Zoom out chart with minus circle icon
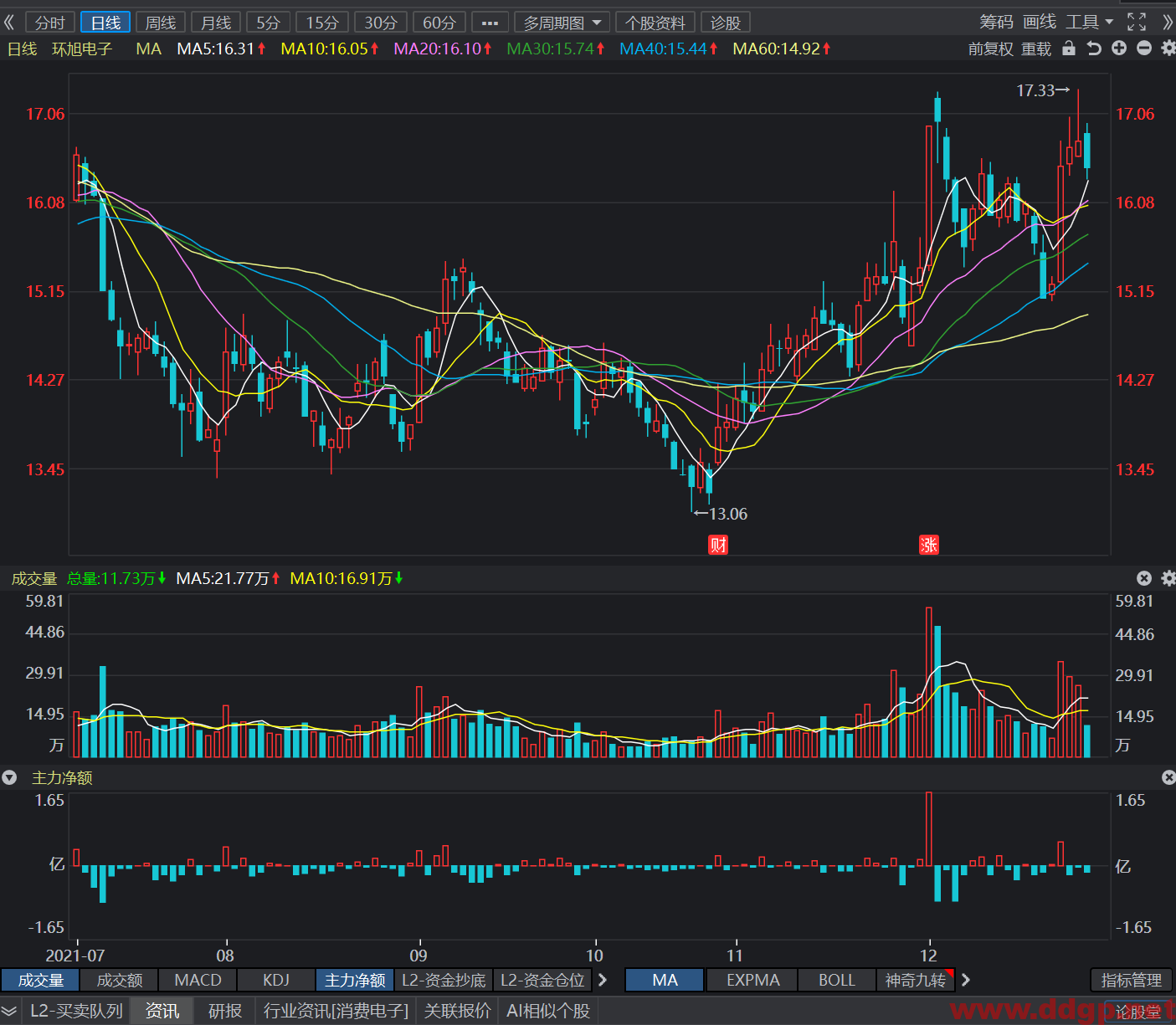1176x1025 pixels. 1144,49
